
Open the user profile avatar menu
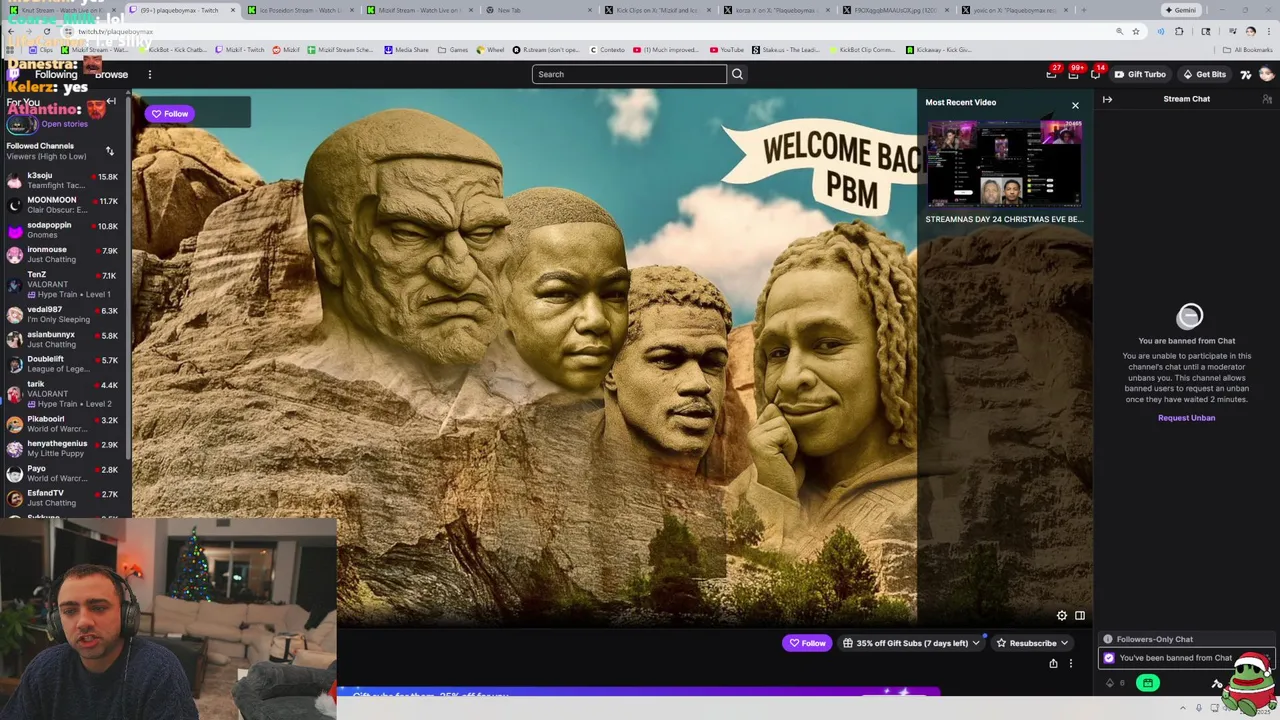1266,74
